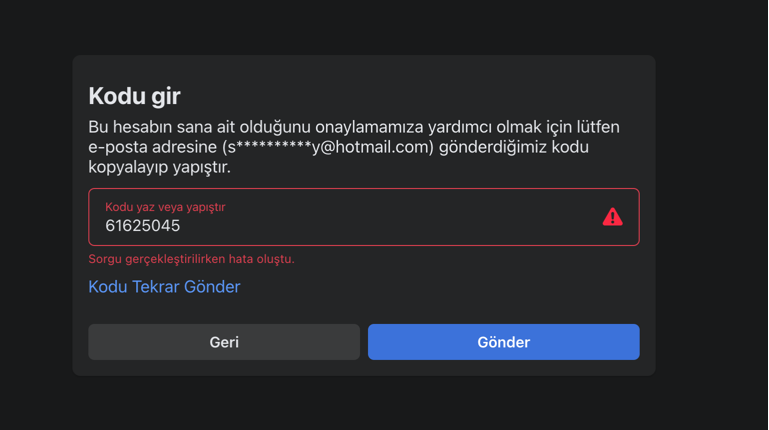The width and height of the screenshot is (769, 430).
Task: Click the masked hotmail.com email address
Action: click(x=328, y=147)
